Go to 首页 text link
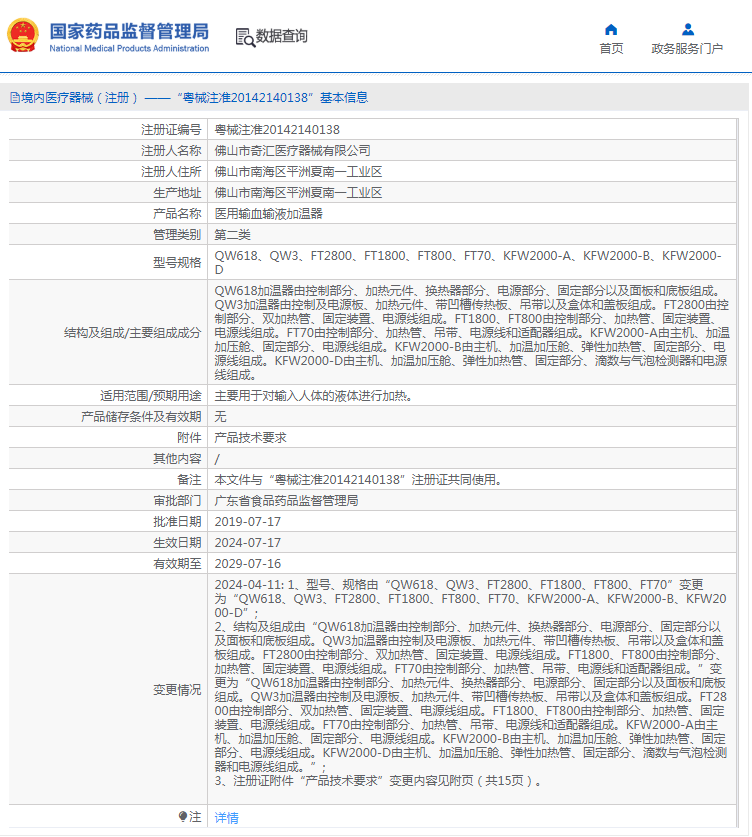Screen dimensions: 752x837 (611, 49)
